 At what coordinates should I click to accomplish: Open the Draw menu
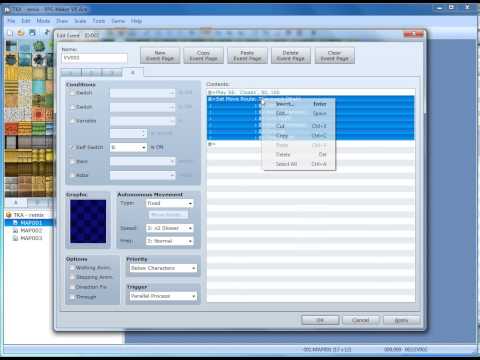(62, 21)
